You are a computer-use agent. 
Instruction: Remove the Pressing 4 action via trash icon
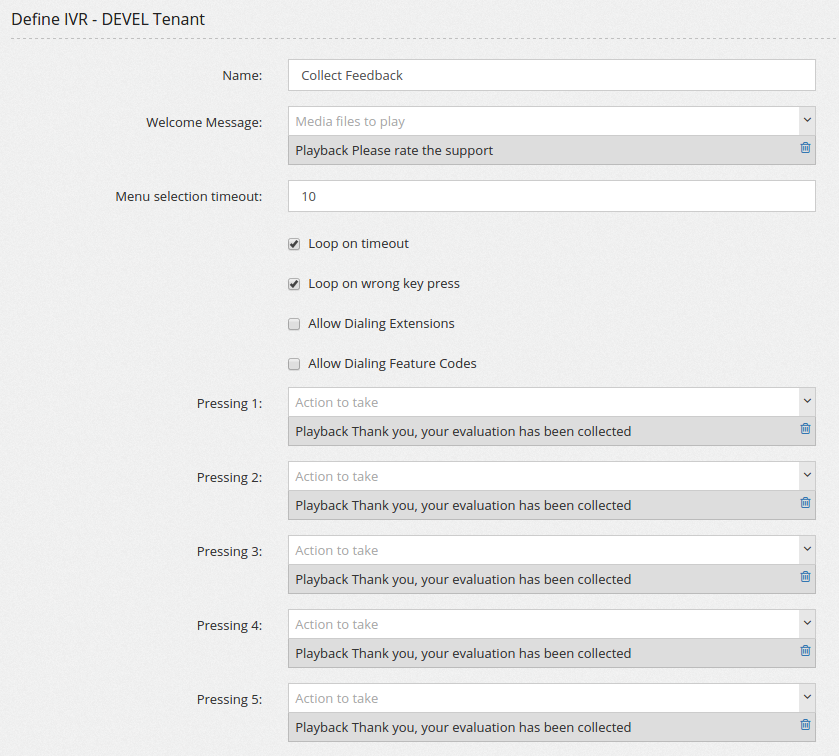point(805,651)
